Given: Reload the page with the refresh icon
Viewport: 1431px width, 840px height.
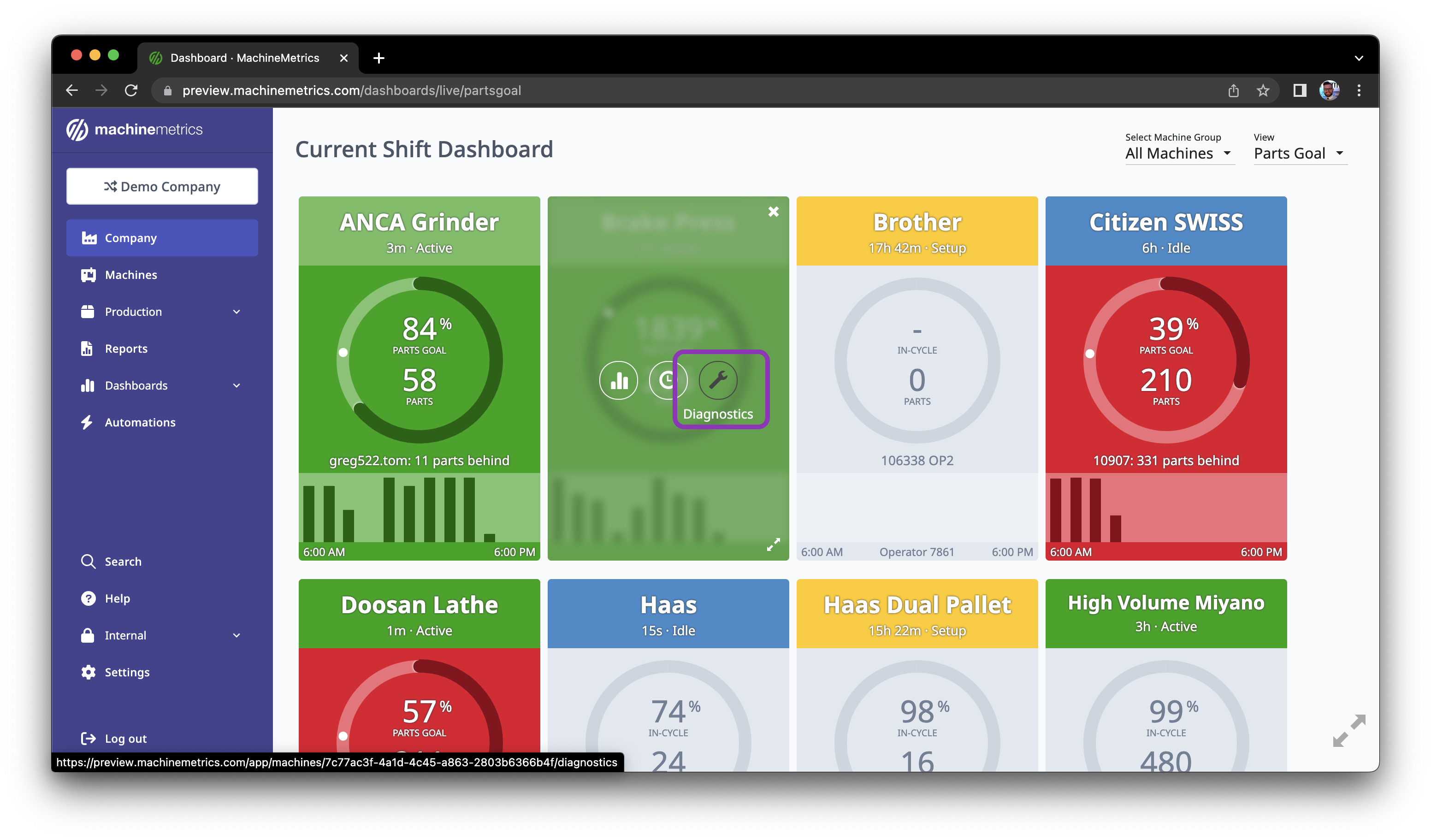Looking at the screenshot, I should tap(130, 90).
